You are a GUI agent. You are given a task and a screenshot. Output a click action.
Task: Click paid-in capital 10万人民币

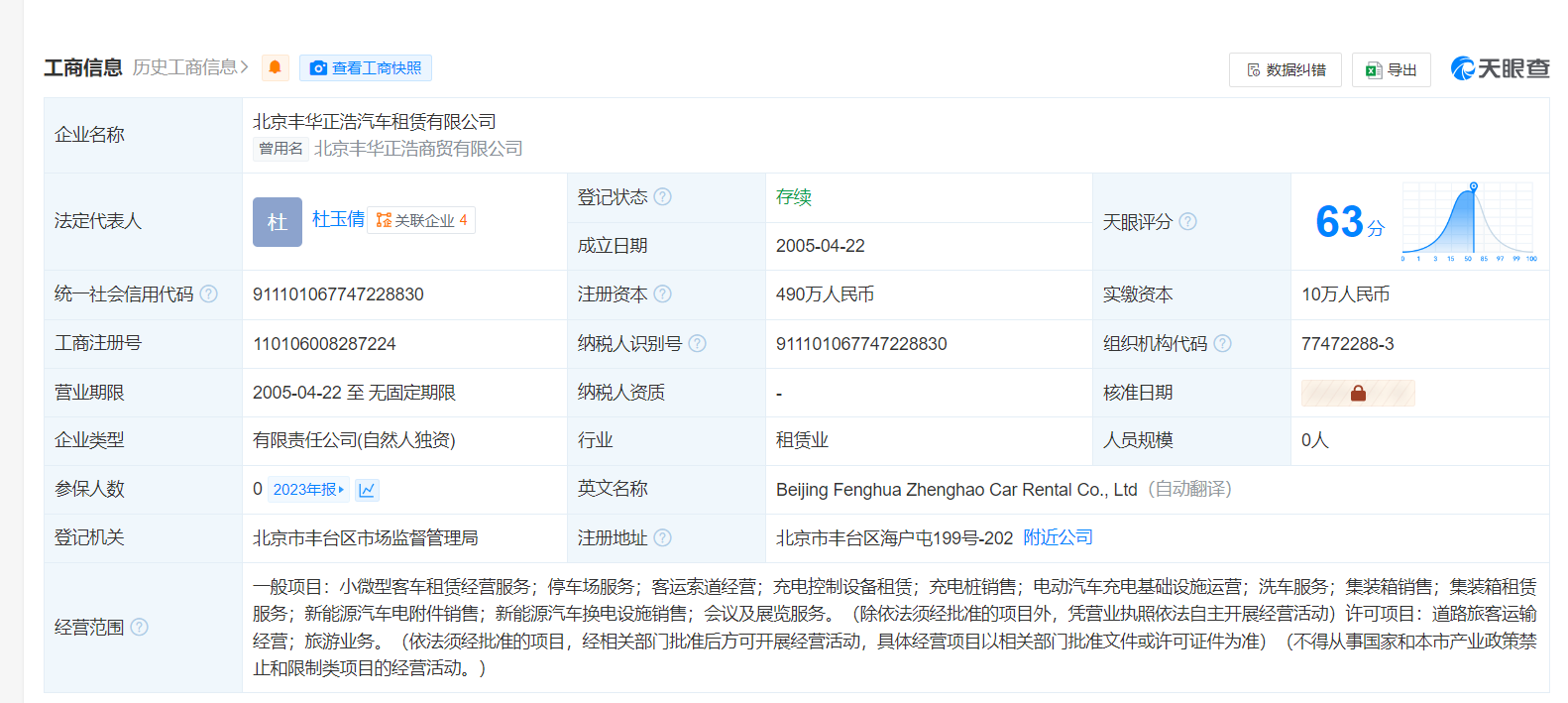click(1345, 294)
